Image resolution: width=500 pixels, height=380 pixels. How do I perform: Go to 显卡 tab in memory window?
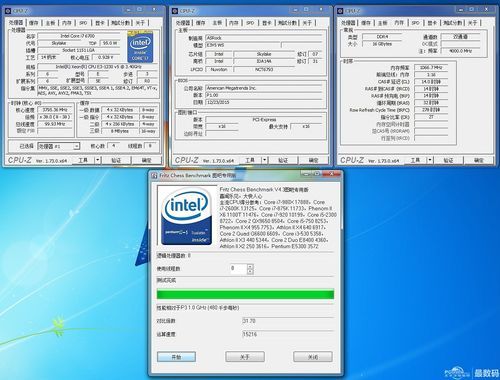(432, 23)
